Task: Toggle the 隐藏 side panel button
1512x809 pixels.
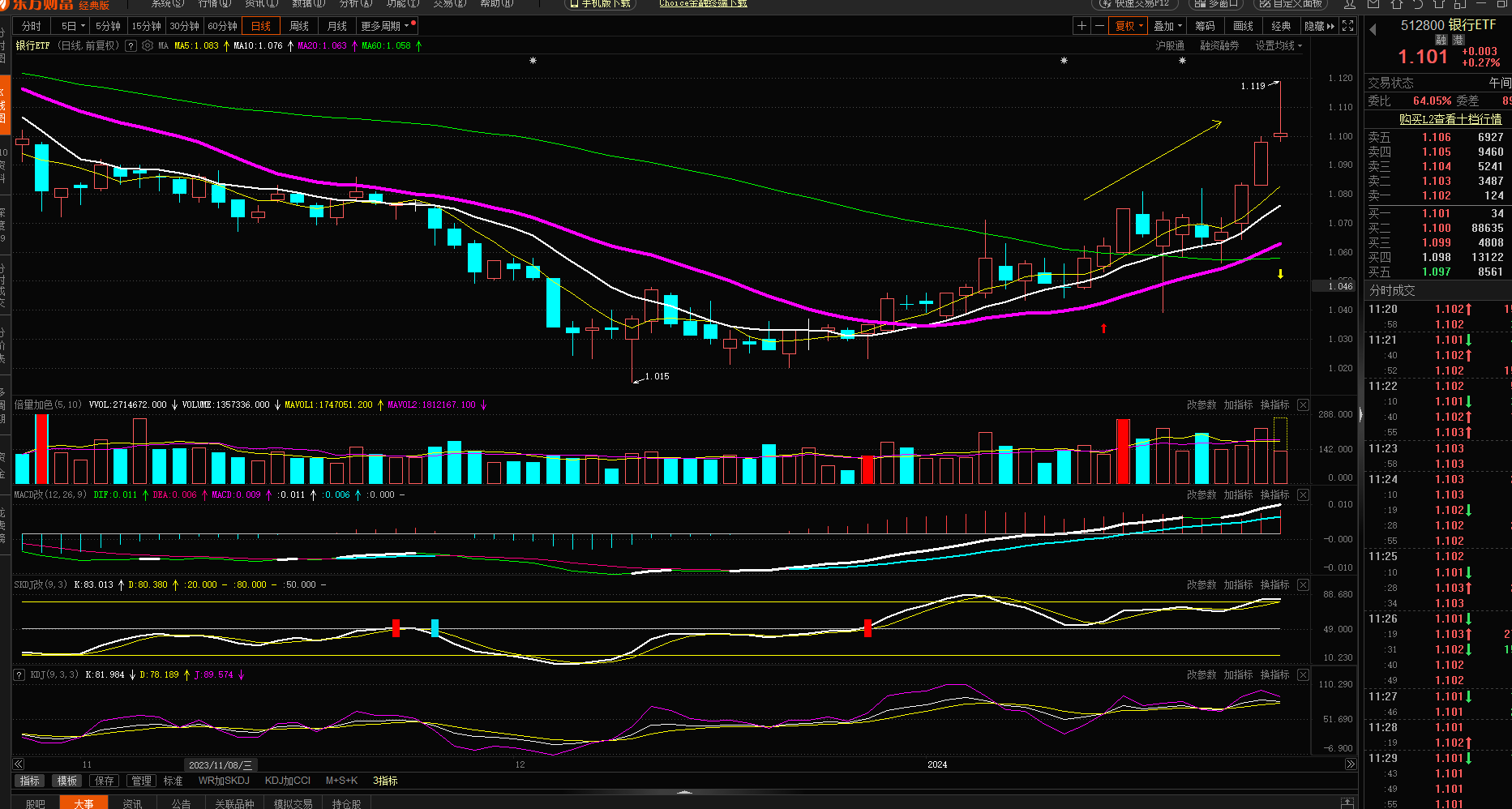Action: (x=1319, y=26)
